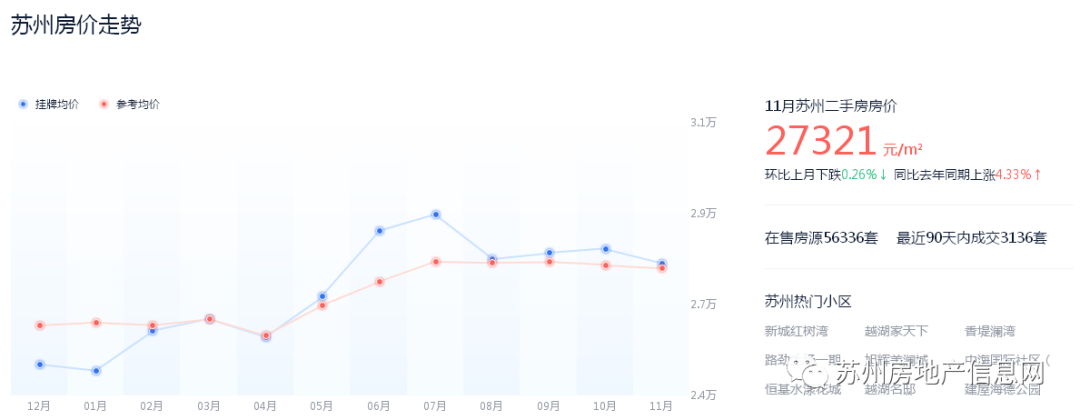Select the red 07月 data point
This screenshot has width=1080, height=420.
click(x=436, y=262)
